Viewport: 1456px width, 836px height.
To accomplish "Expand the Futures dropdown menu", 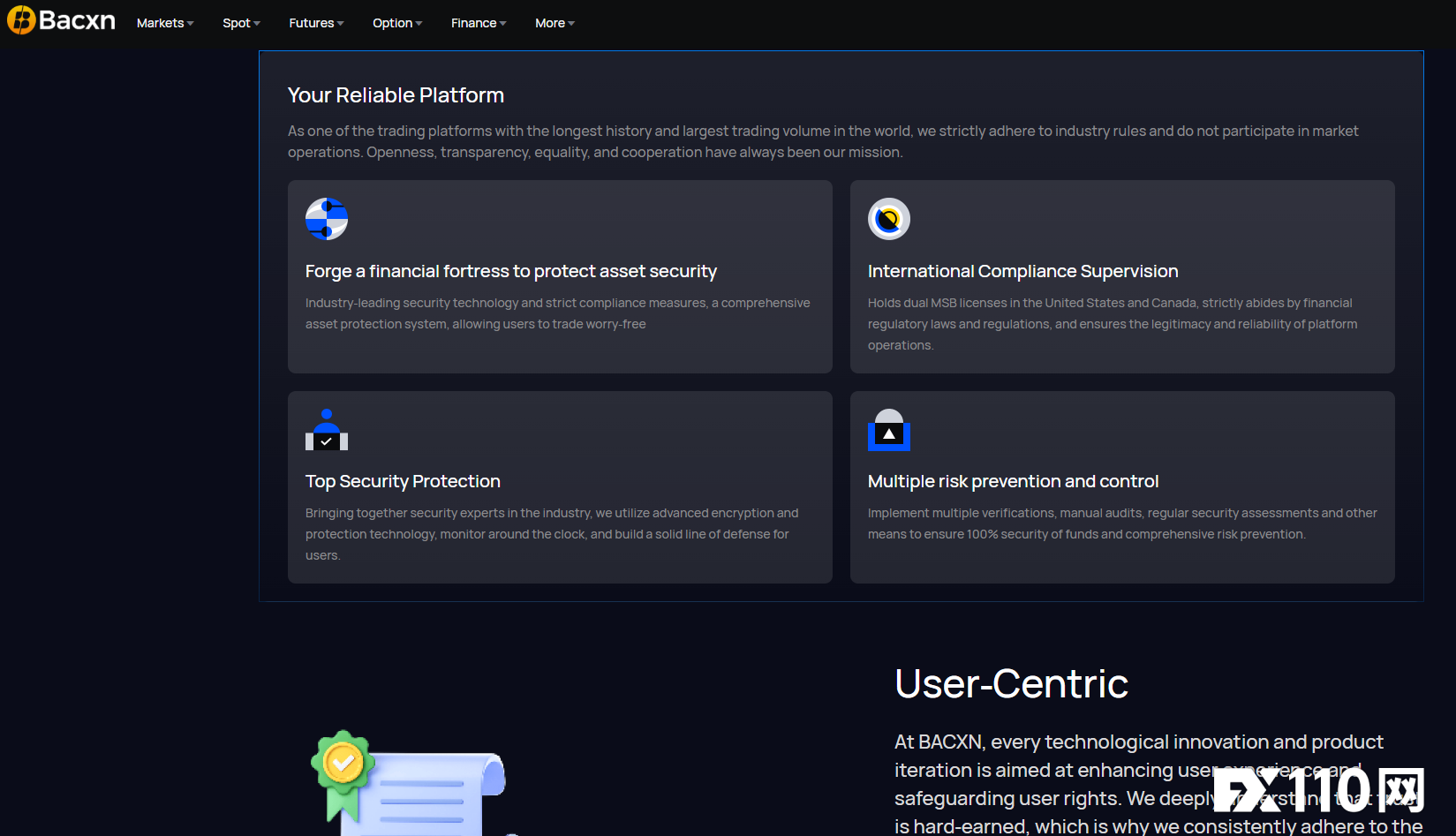I will point(316,23).
